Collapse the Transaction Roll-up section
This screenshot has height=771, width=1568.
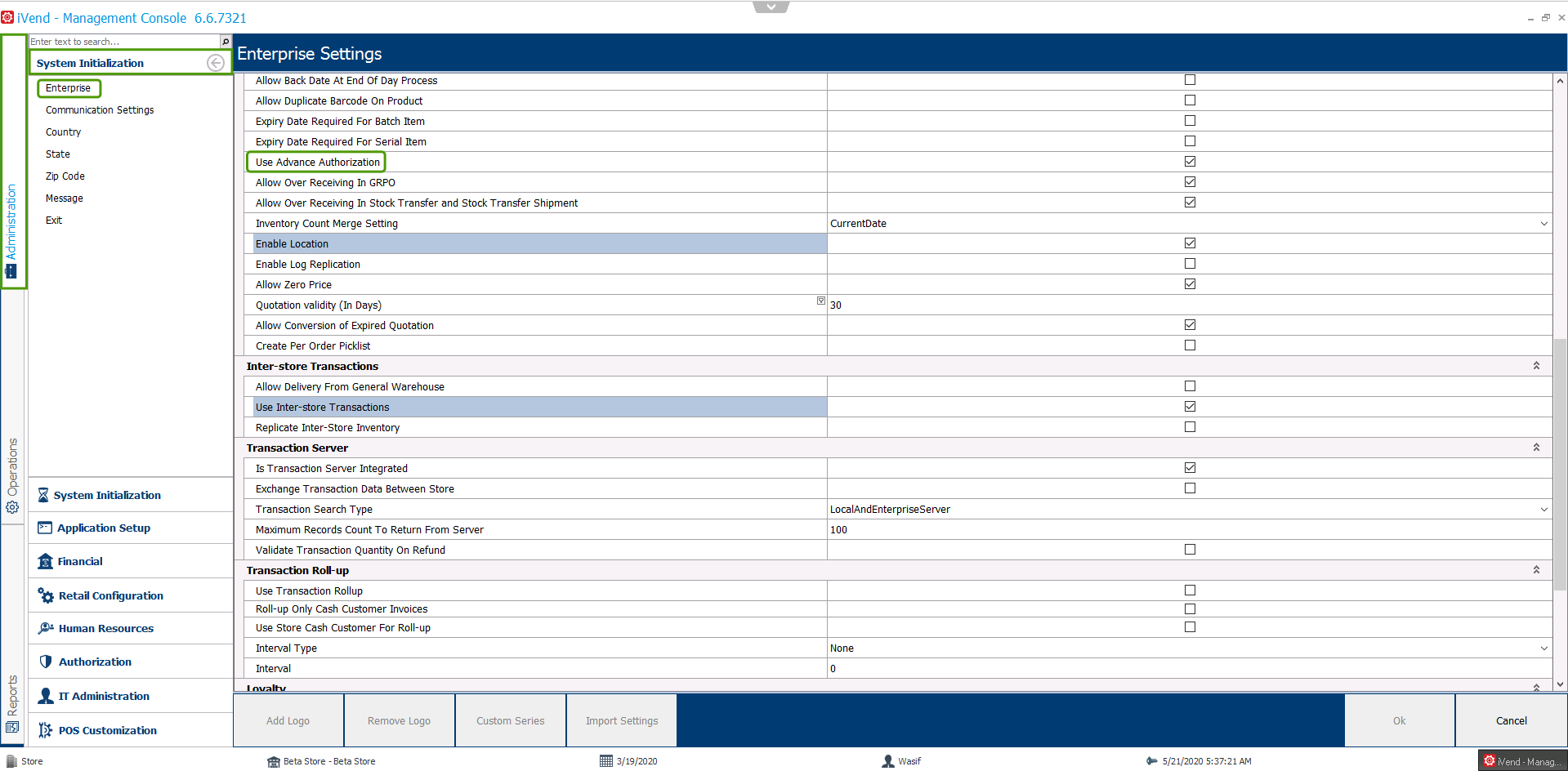tap(1536, 570)
